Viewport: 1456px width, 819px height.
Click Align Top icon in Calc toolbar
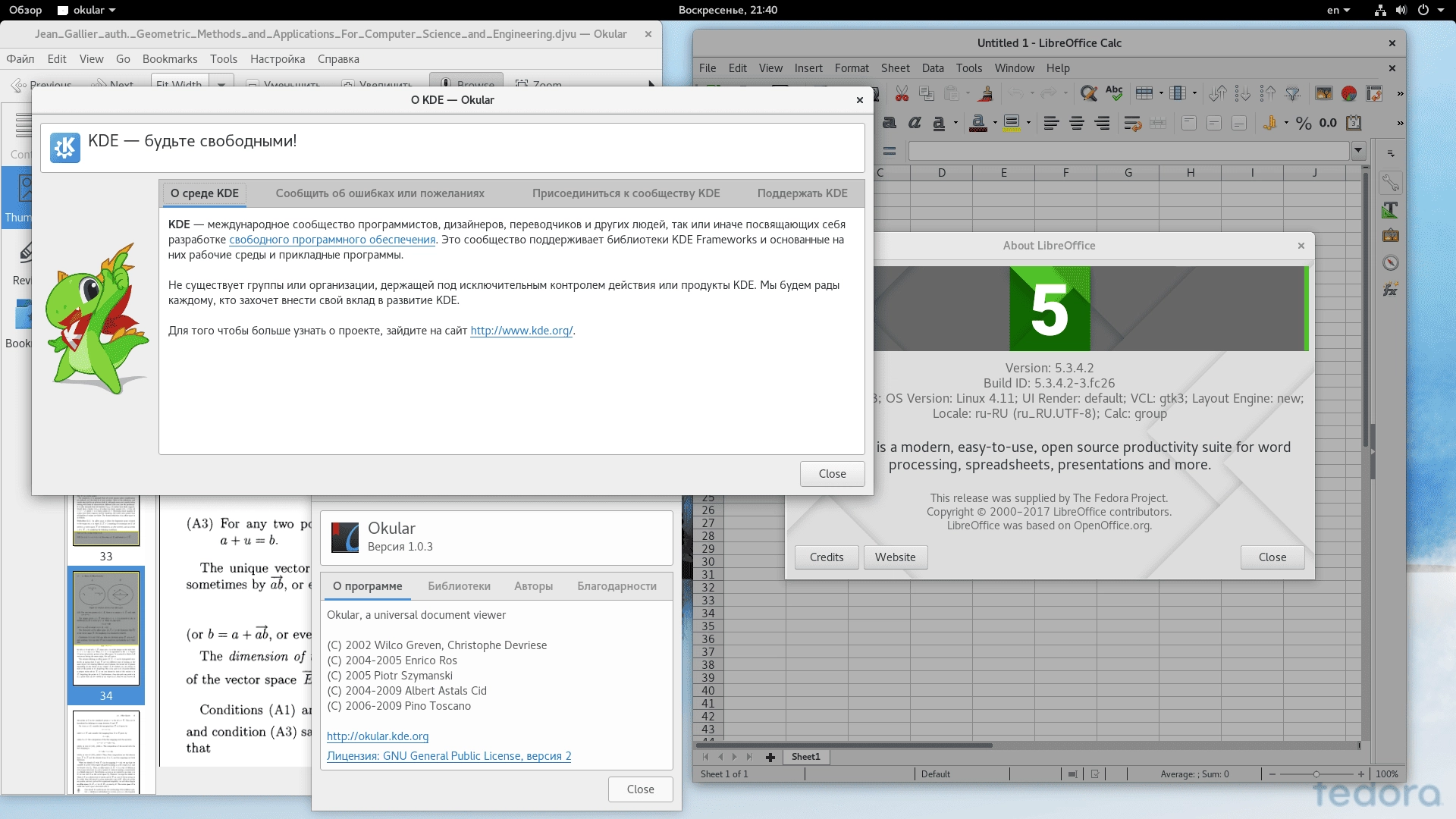click(1189, 123)
